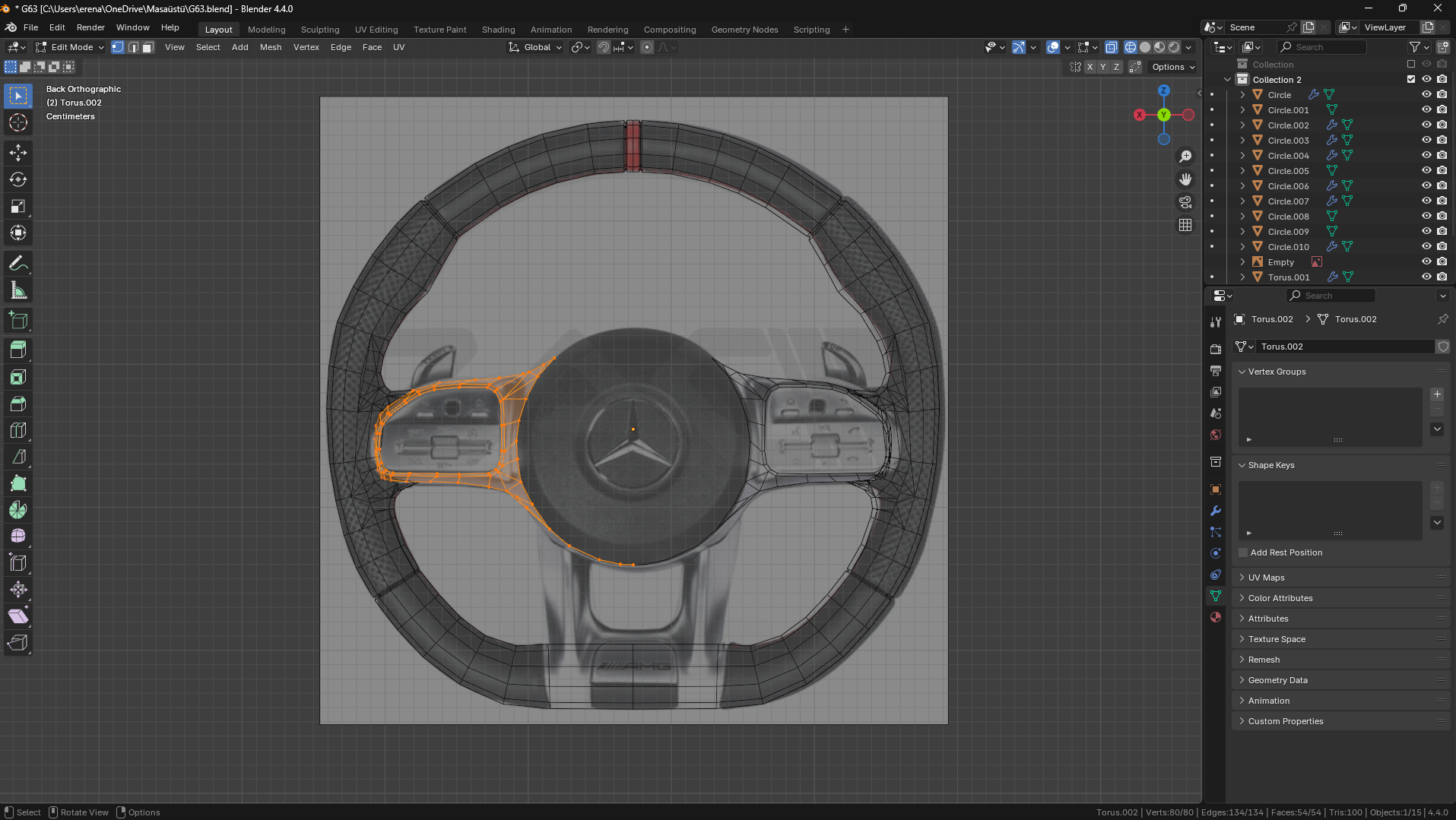This screenshot has width=1456, height=820.
Task: Open the Mesh menu
Action: pos(270,47)
